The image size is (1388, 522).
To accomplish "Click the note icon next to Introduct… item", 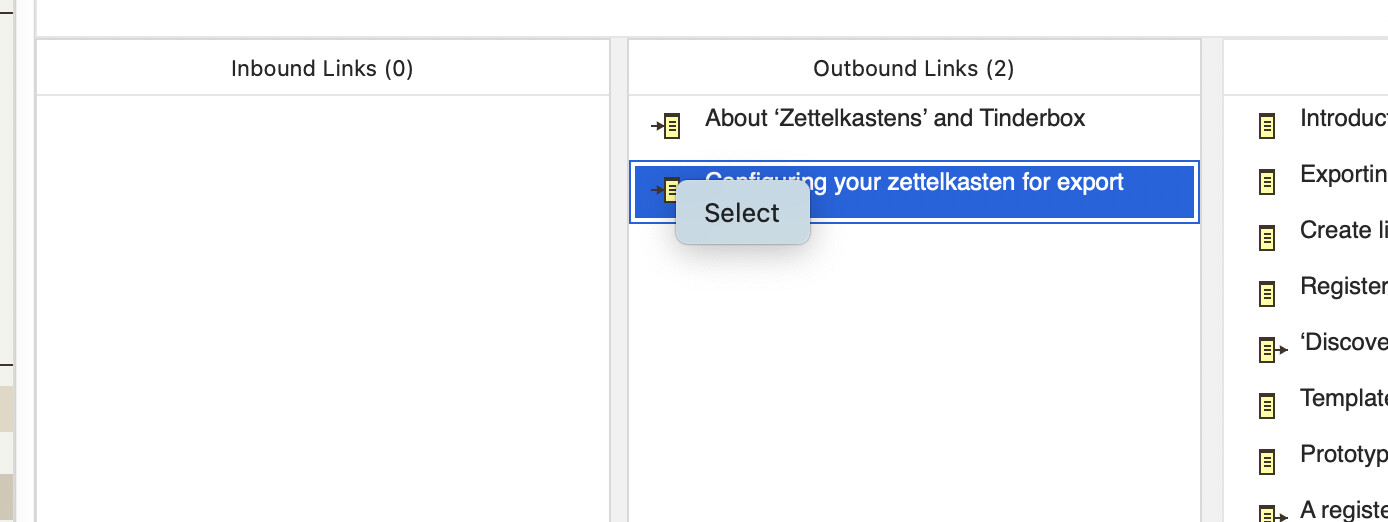I will pyautogui.click(x=1267, y=126).
